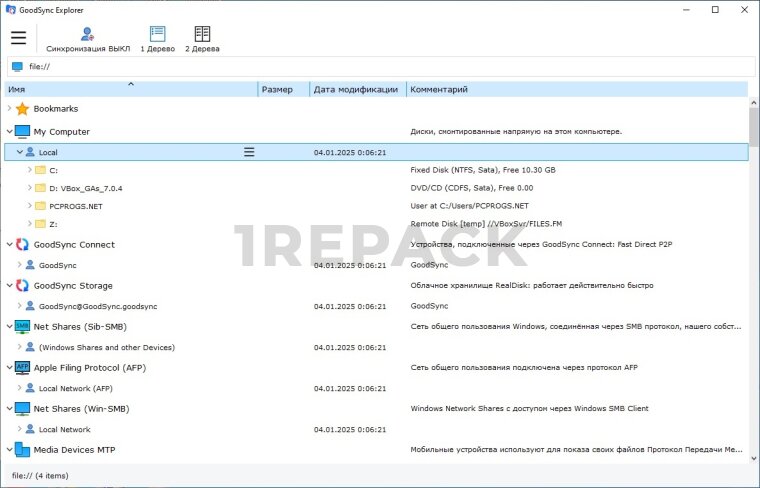Sort by Дата модификации column header
The image size is (760, 488).
[356, 90]
